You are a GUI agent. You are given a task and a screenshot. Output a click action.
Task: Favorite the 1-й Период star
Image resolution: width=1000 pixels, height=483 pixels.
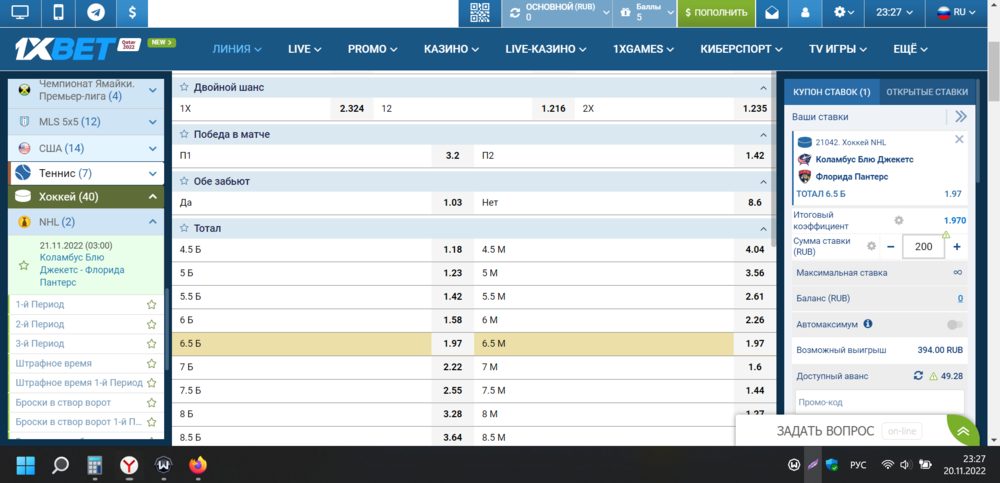coord(151,304)
